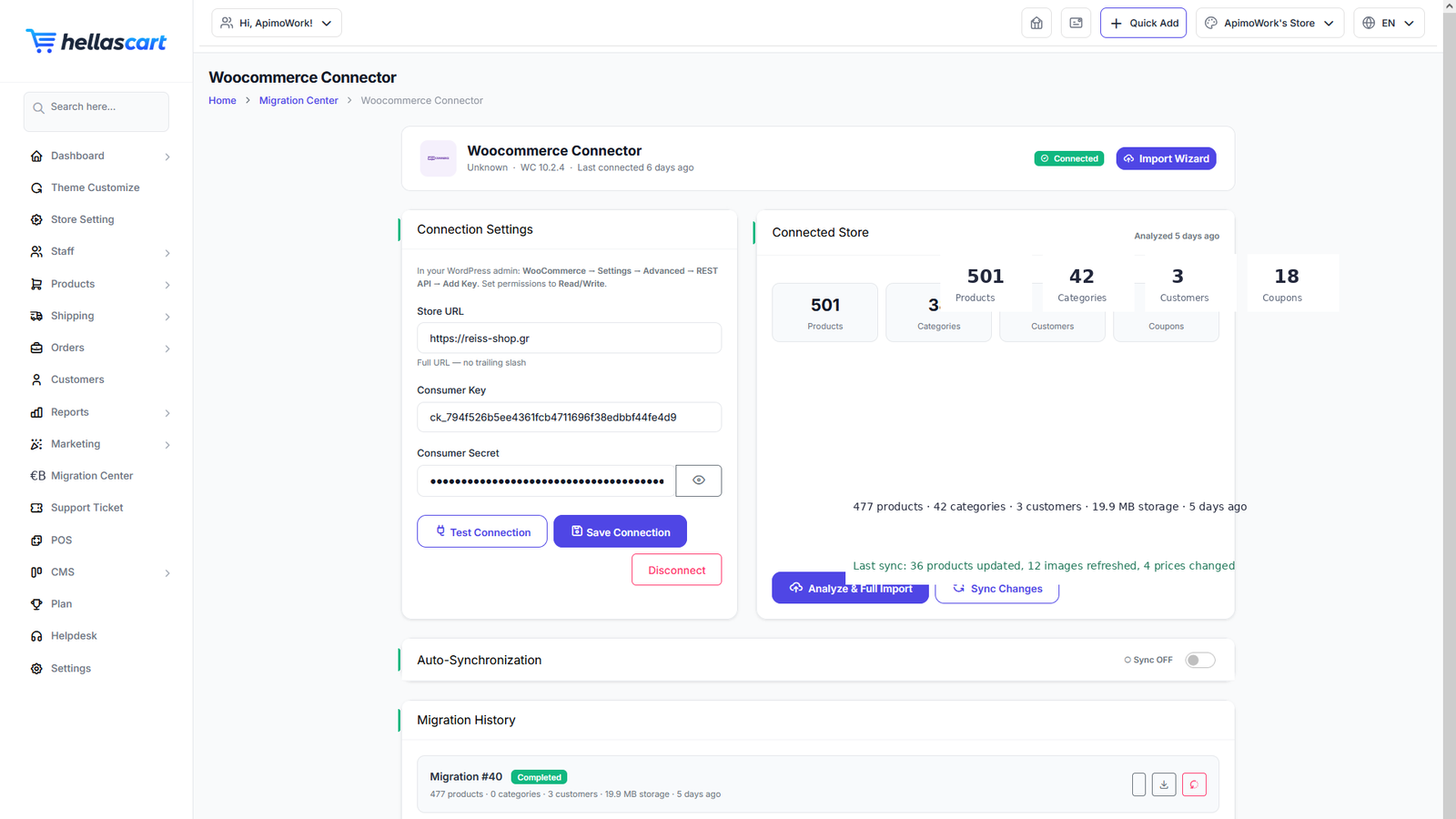
Task: Click the Staff people icon
Action: pos(36,252)
